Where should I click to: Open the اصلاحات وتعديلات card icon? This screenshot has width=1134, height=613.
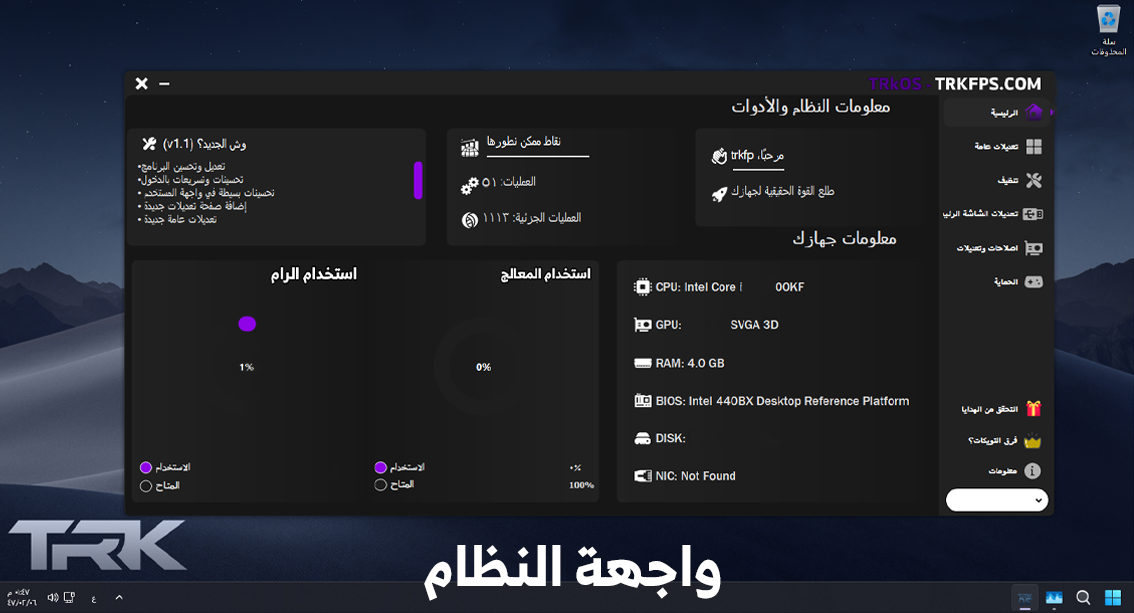click(1033, 248)
